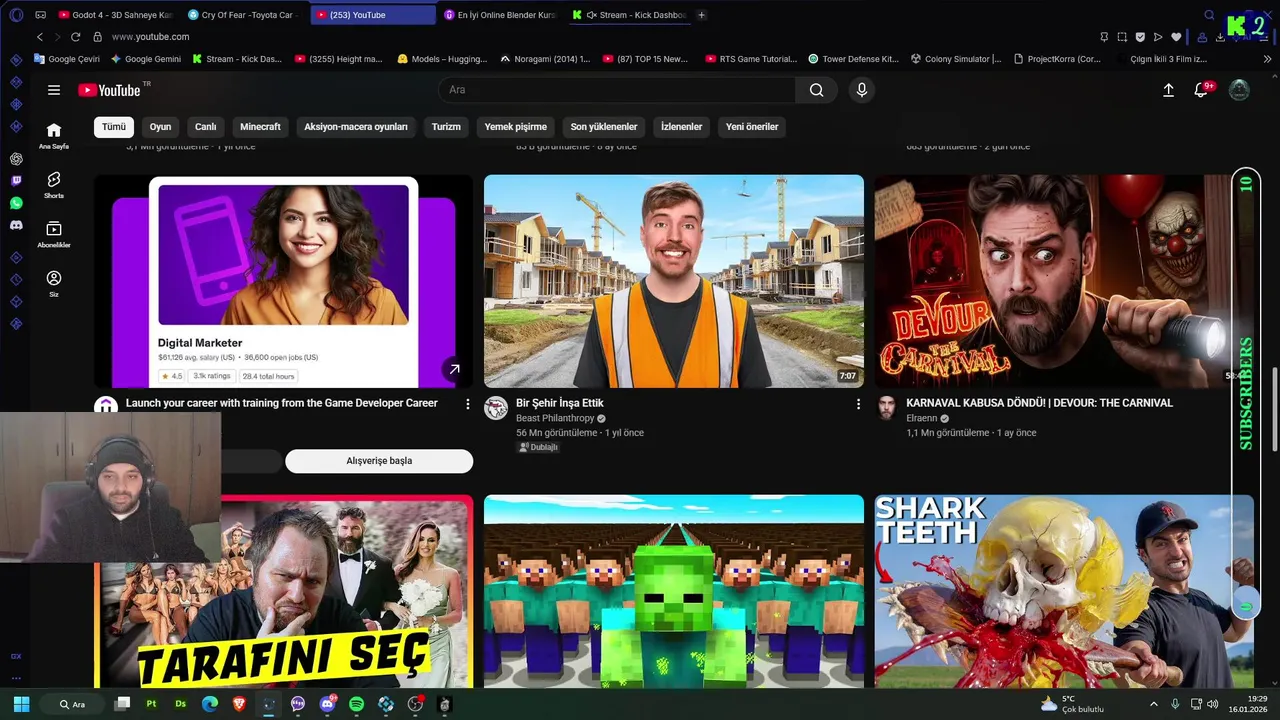This screenshot has height=720, width=1280.
Task: Open YouTube notifications bell
Action: [x=1202, y=90]
